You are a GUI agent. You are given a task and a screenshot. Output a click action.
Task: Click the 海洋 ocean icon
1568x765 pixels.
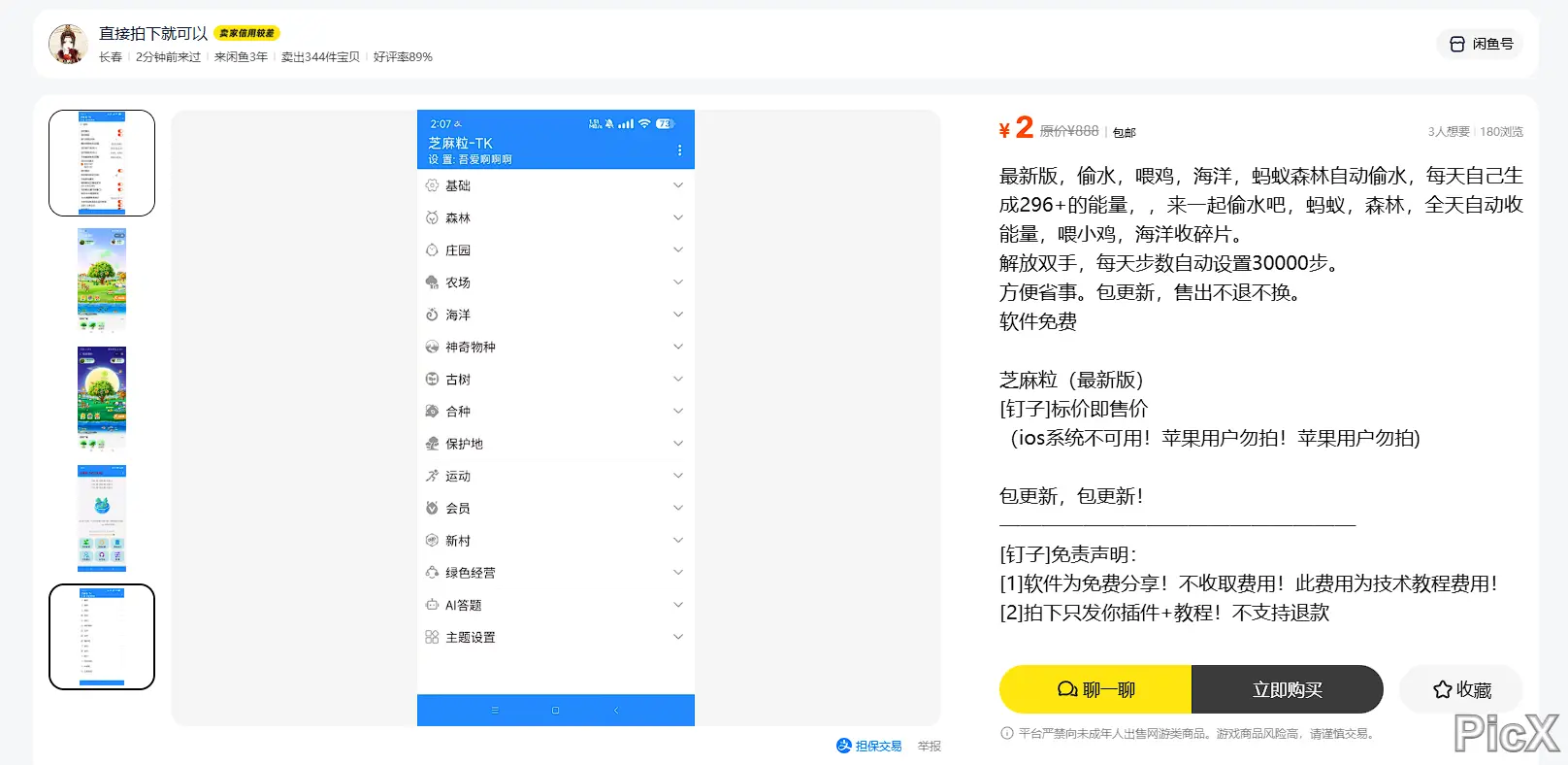pyautogui.click(x=432, y=315)
